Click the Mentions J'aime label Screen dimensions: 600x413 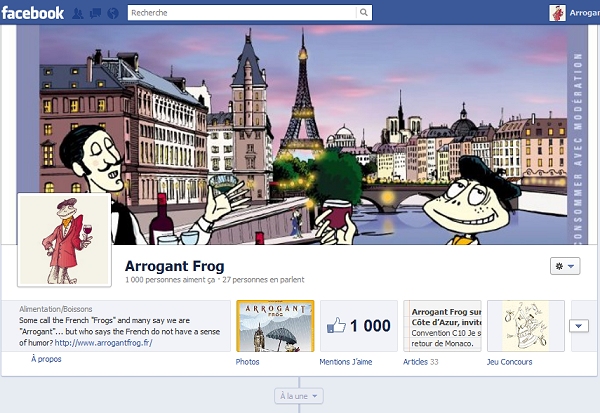[x=346, y=362]
